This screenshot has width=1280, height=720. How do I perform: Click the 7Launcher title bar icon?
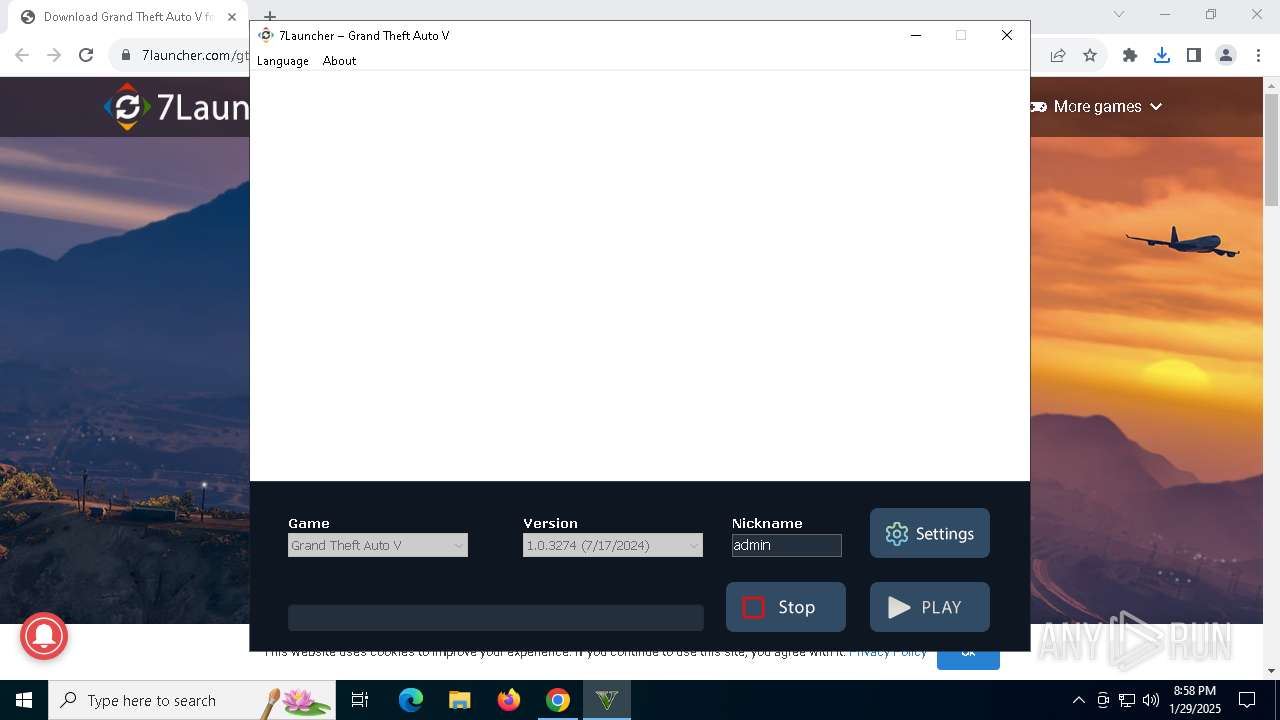pos(266,35)
